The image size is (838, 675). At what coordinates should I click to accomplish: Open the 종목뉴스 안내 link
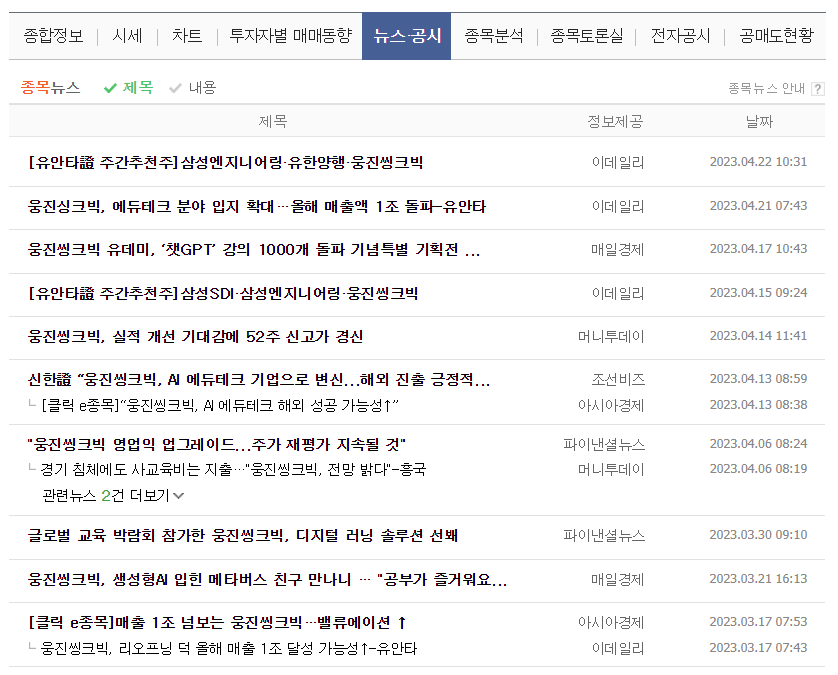click(766, 88)
